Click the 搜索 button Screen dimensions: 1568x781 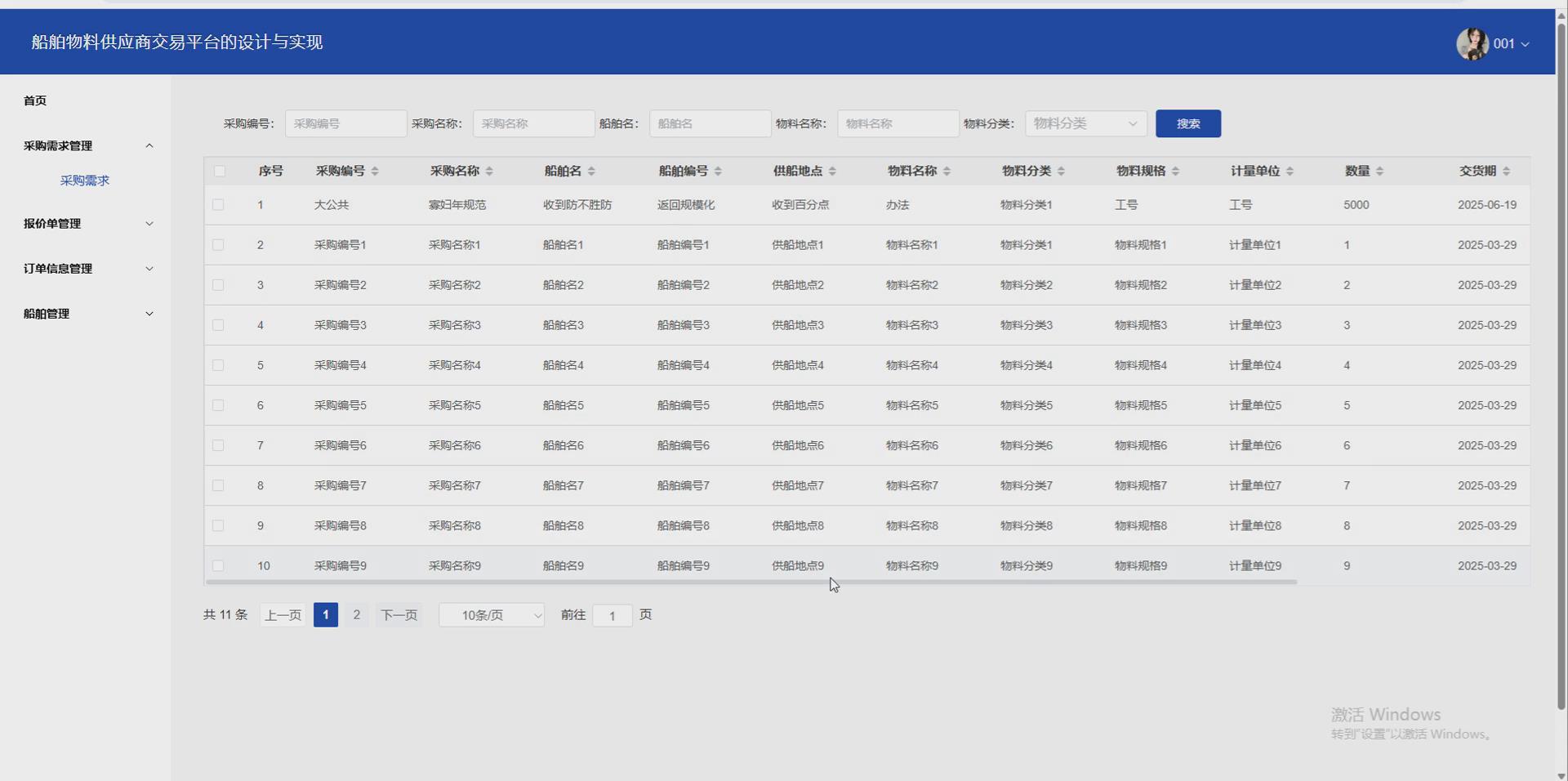1188,123
